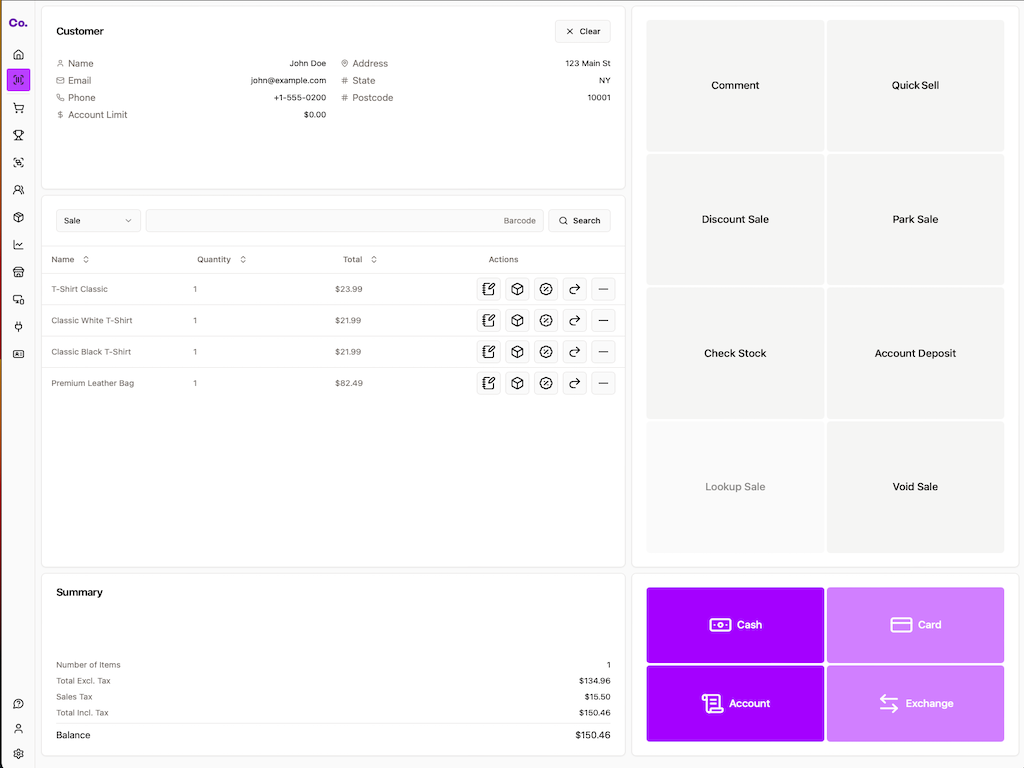Click the Search button beside barcode field

point(579,220)
